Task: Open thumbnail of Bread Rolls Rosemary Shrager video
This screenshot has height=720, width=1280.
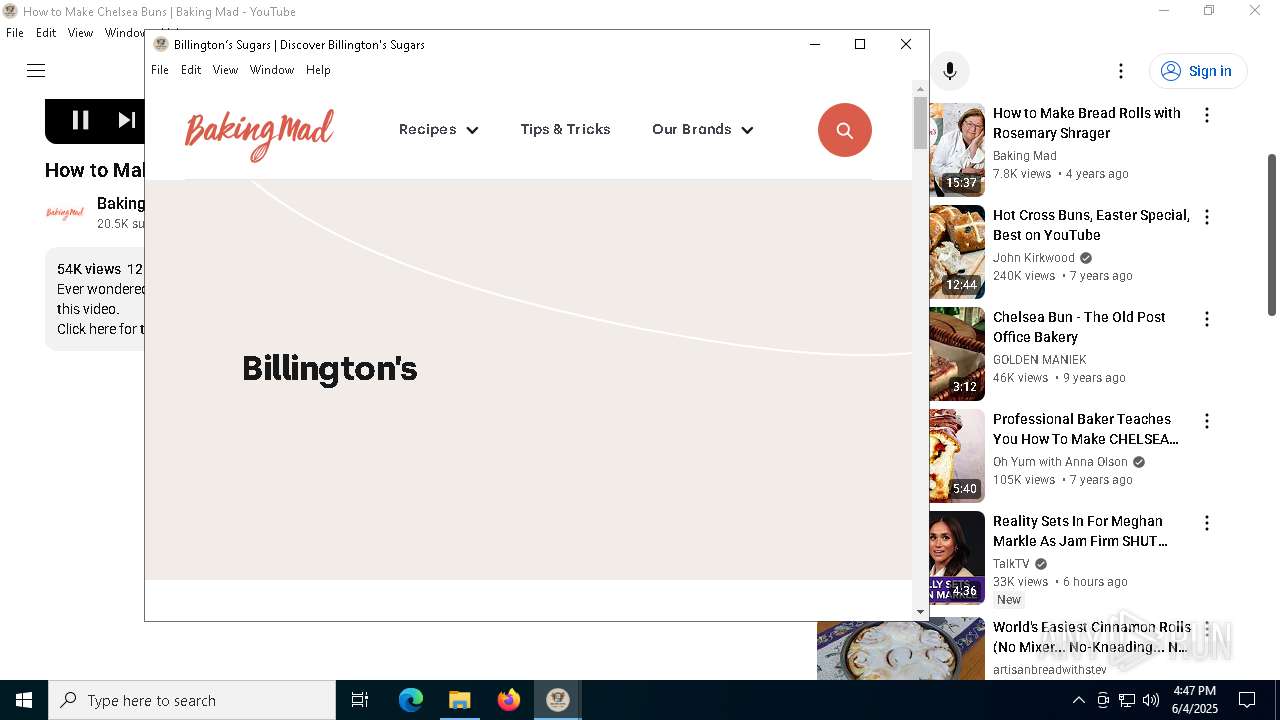Action: click(x=957, y=150)
